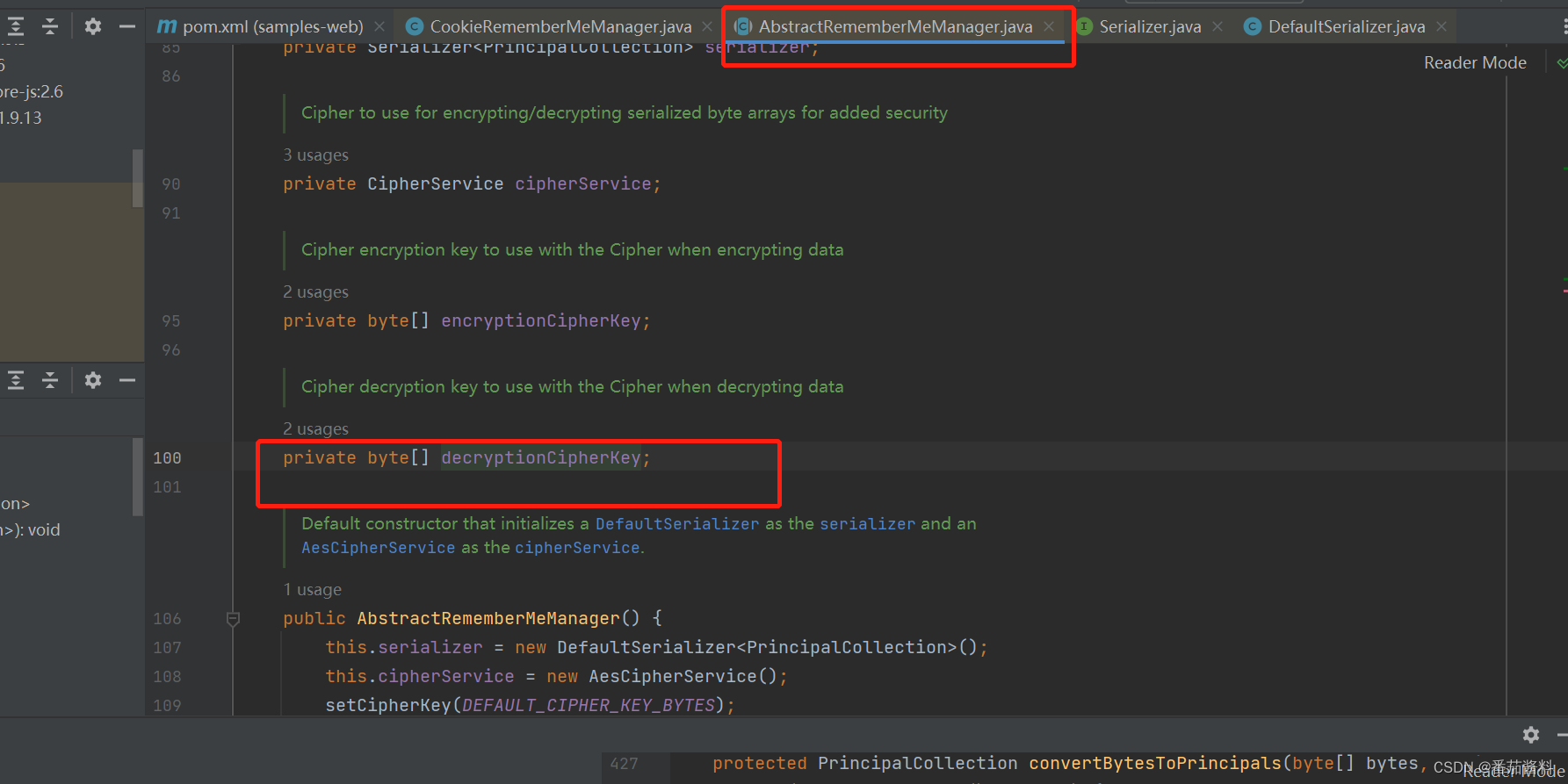Close the Serializer.java tab

1218,27
